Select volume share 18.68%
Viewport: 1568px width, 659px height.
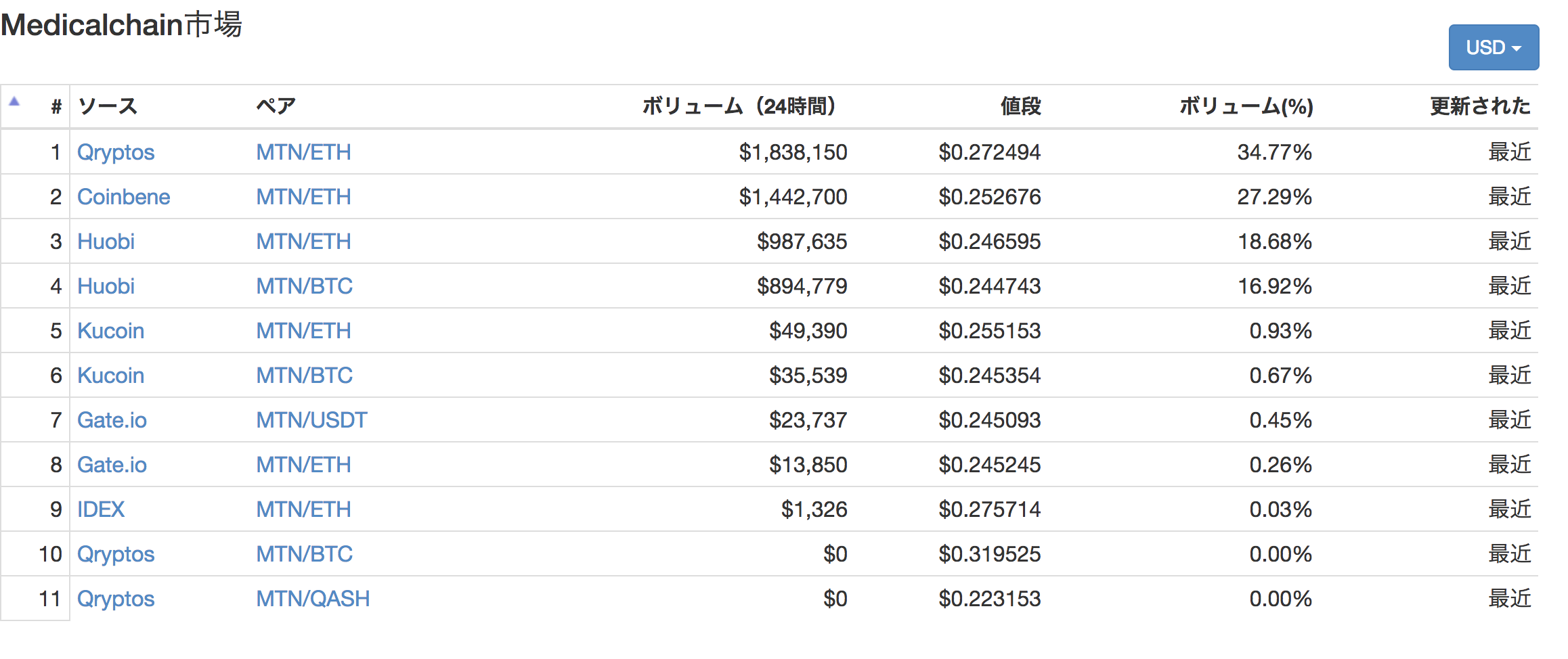1275,242
